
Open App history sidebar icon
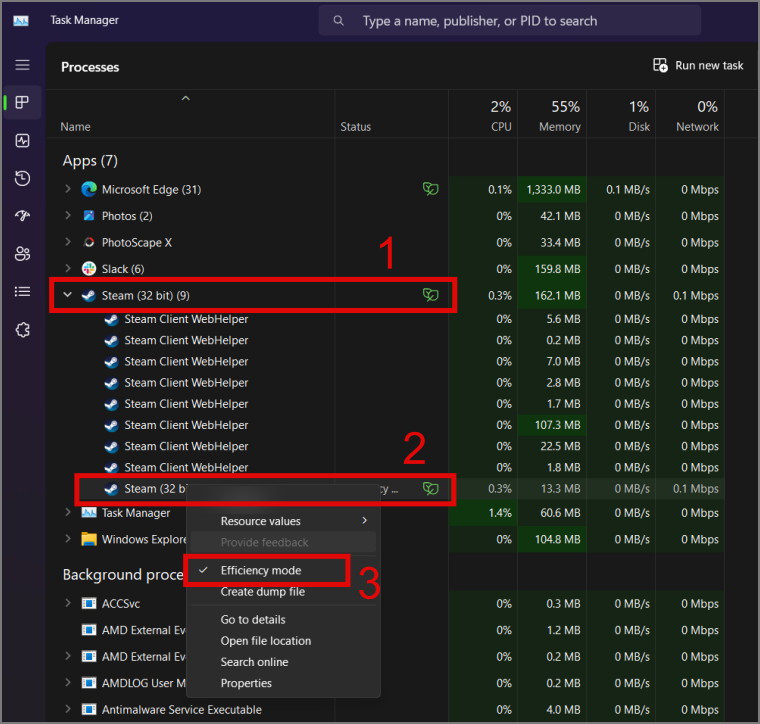click(x=22, y=178)
